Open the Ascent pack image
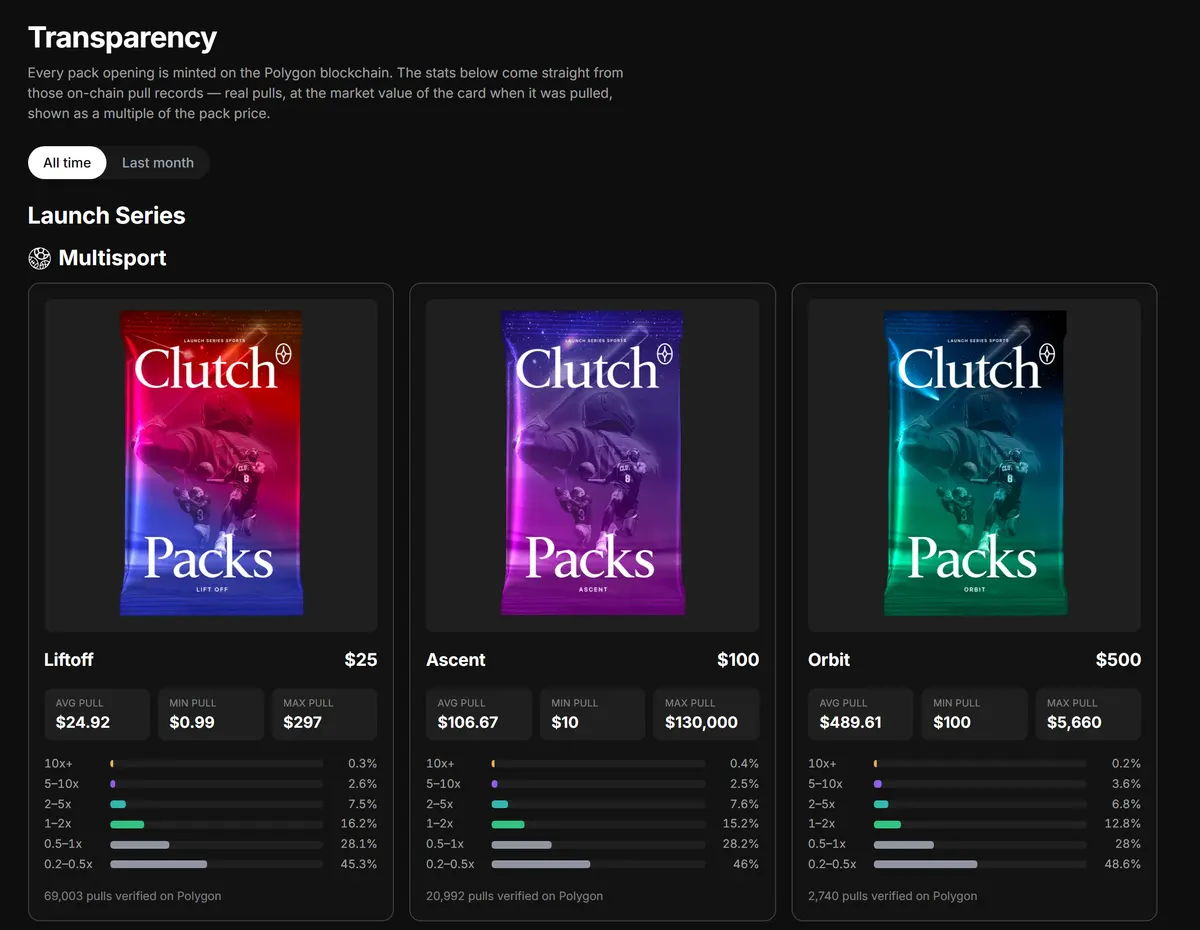1200x930 pixels. tap(593, 465)
